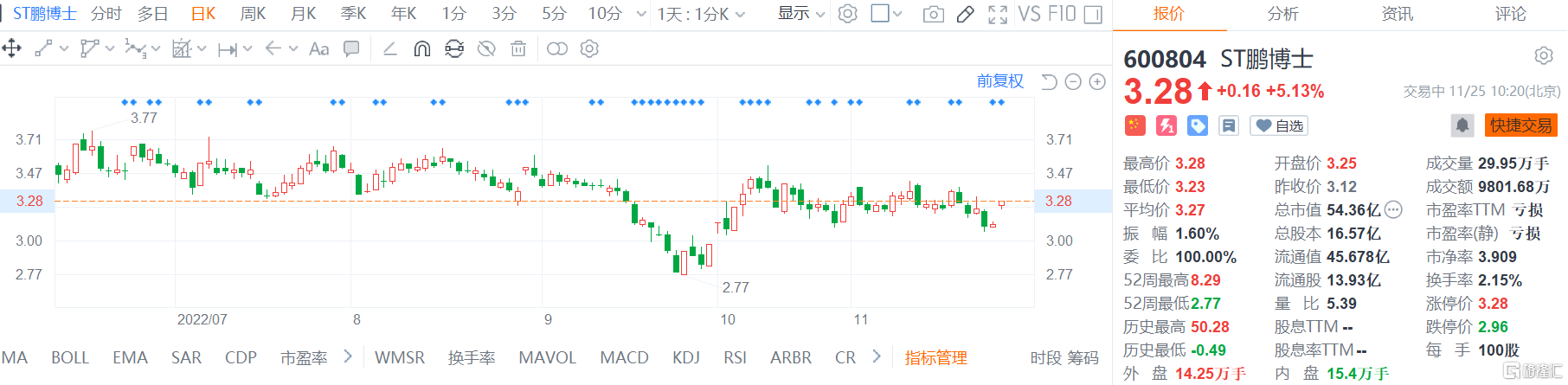
Task: Expand polygon shape tool options
Action: (110, 49)
